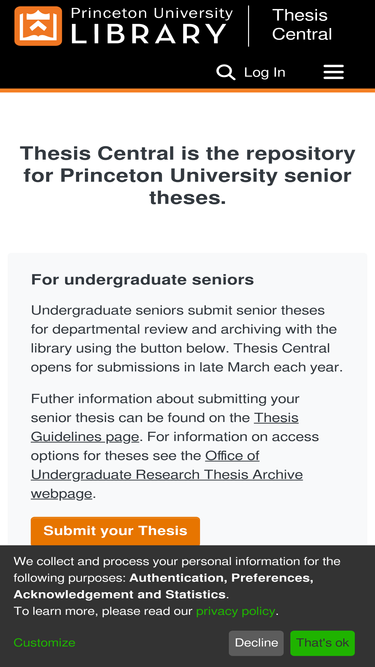The image size is (375, 667).
Task: Expand the hamburger navigation menu
Action: [333, 72]
